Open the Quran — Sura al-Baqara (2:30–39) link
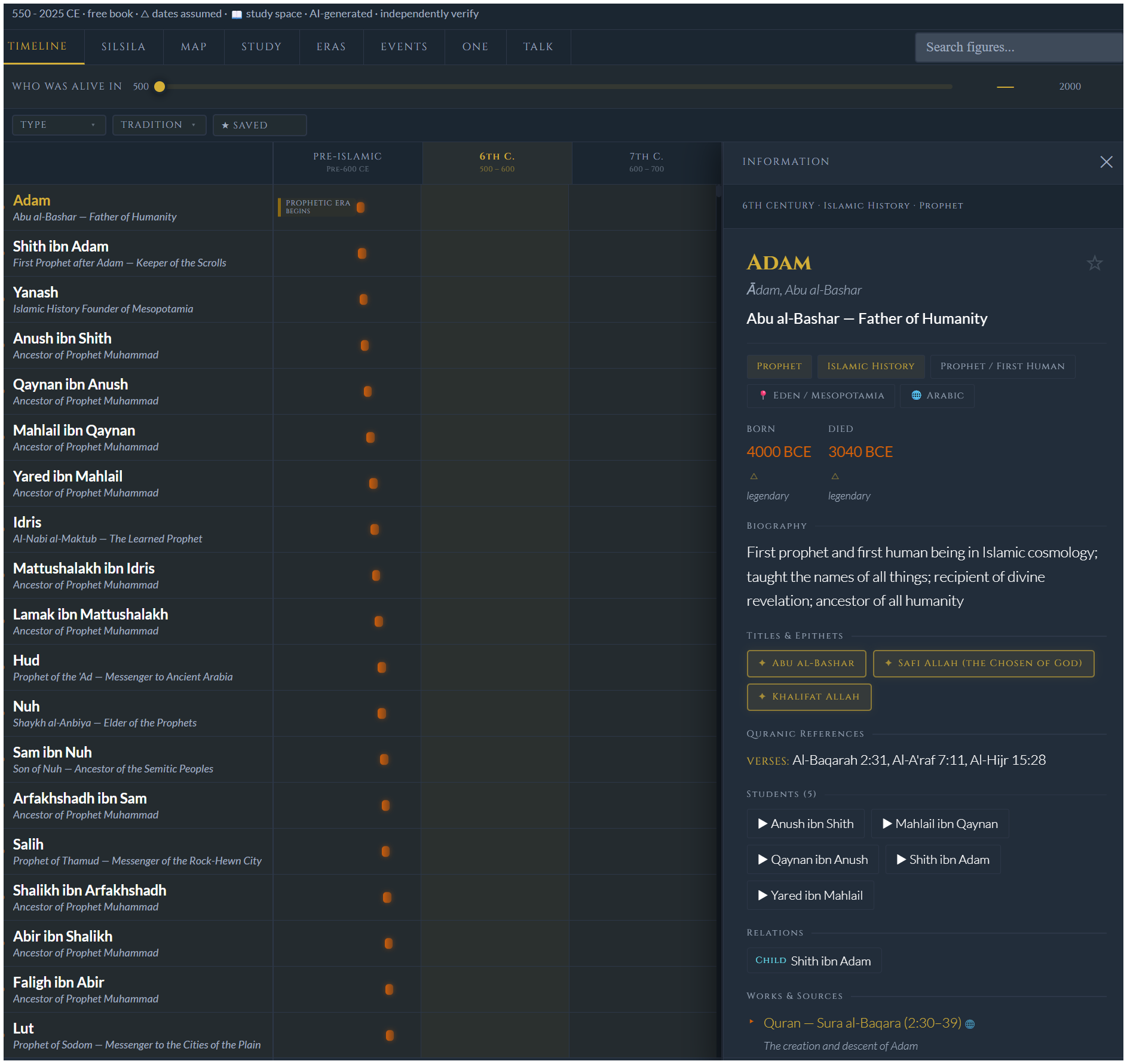Screen dimensions: 1127x1064 [862, 1023]
